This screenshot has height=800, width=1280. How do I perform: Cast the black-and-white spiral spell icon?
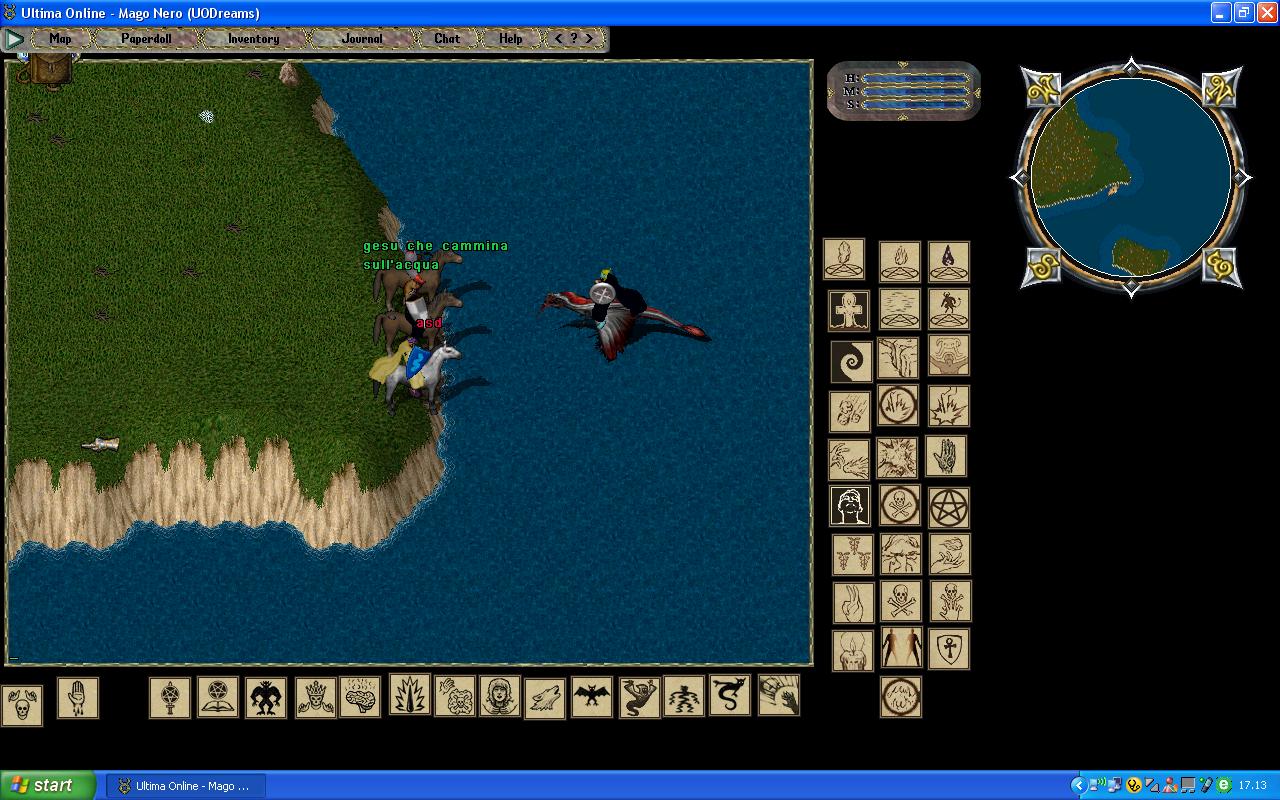pos(851,362)
